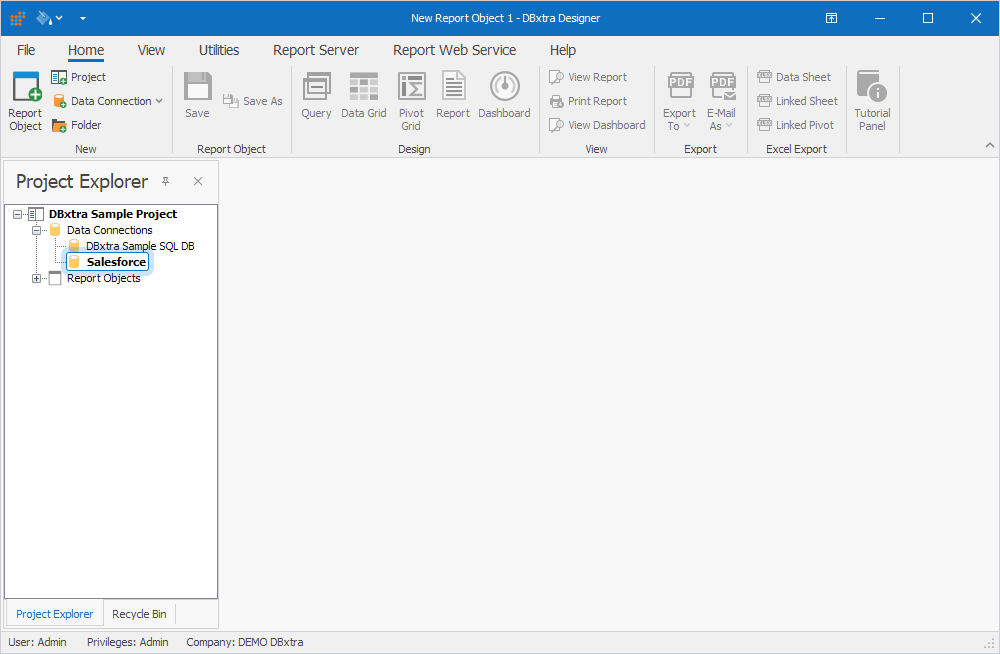Image resolution: width=1000 pixels, height=654 pixels.
Task: Open the Data Grid designer
Action: point(363,95)
